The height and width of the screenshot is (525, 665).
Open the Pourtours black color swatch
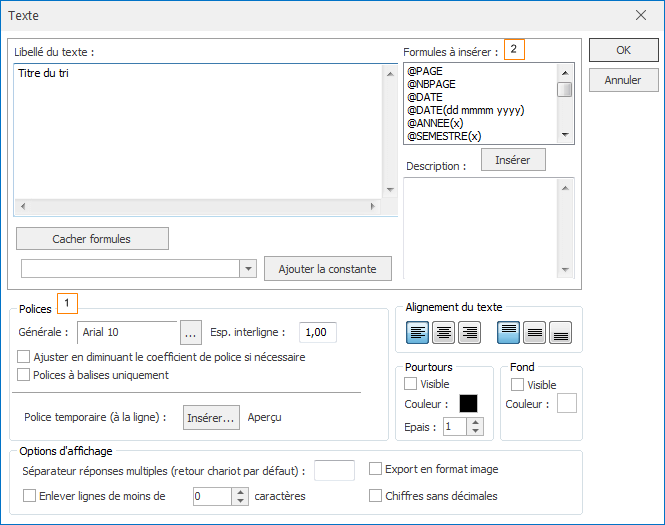(468, 404)
